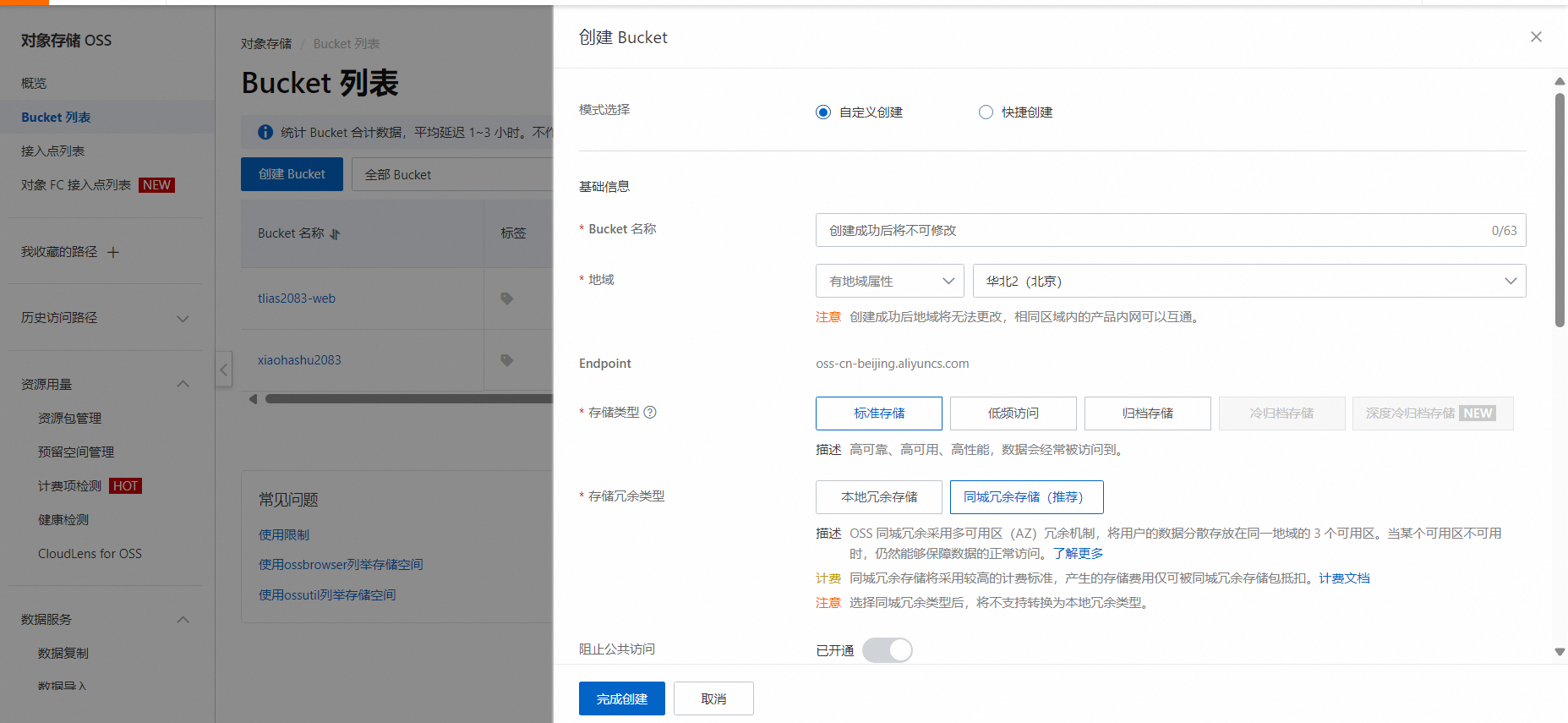Click the tag icon for xiaohashu2083

(x=507, y=360)
